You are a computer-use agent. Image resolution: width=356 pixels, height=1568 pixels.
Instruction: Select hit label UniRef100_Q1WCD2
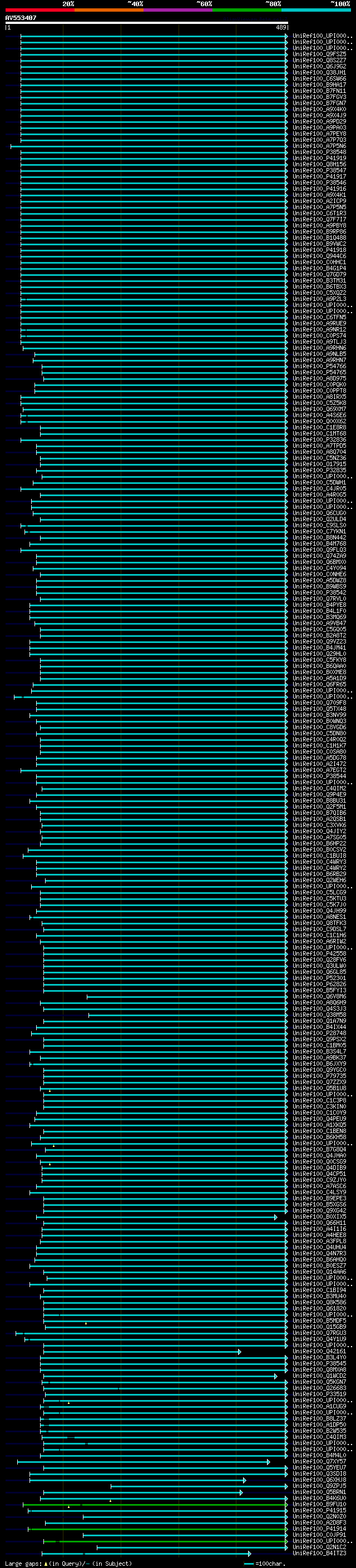(319, 1376)
